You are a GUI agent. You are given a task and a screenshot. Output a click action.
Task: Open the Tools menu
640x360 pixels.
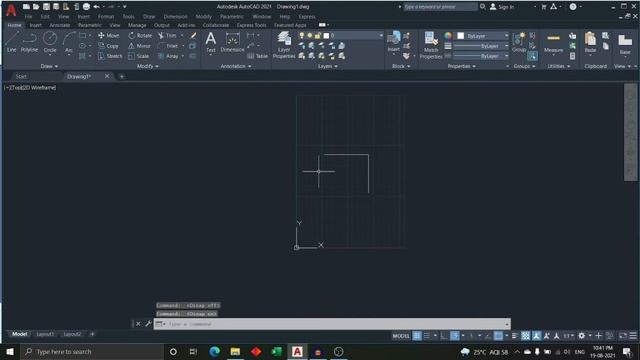coord(128,17)
